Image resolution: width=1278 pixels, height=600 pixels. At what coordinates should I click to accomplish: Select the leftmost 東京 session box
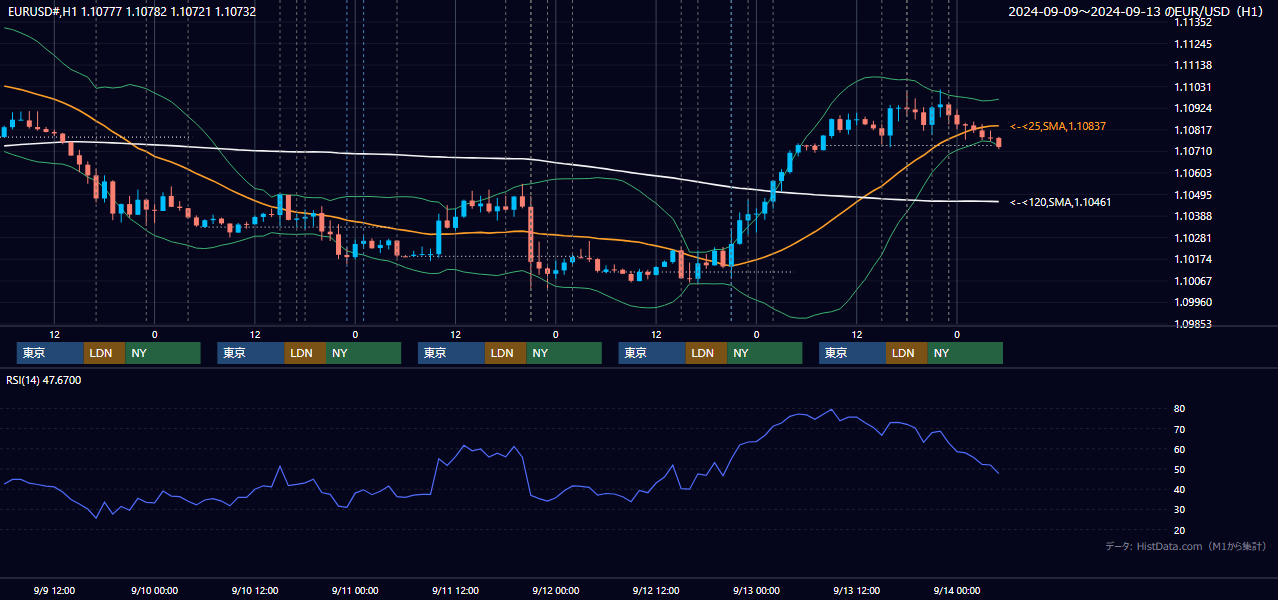point(50,353)
